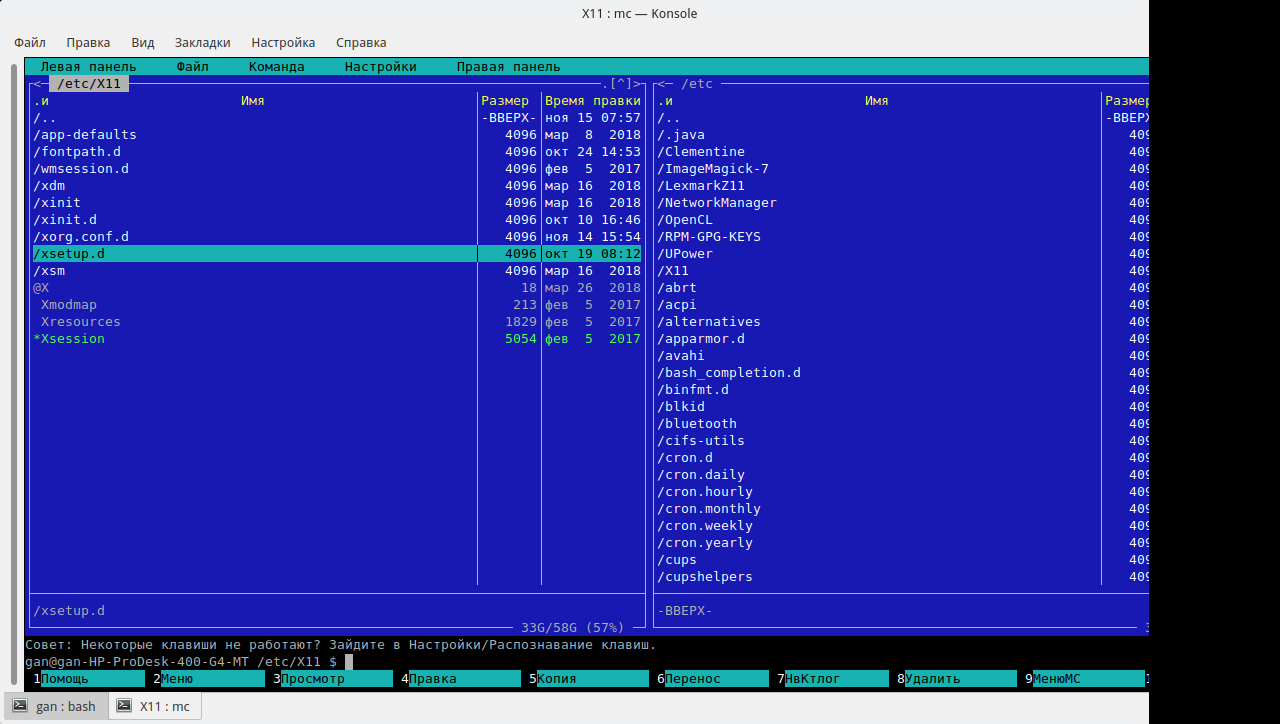1280x724 pixels.
Task: Click the terminal icon on the 'gan : bash' tab
Action: pos(19,706)
